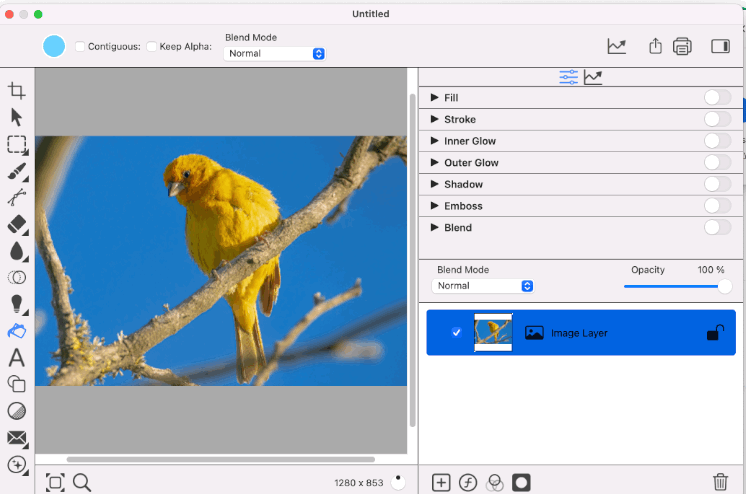The image size is (746, 494).
Task: Select the Crop tool
Action: pos(17,90)
